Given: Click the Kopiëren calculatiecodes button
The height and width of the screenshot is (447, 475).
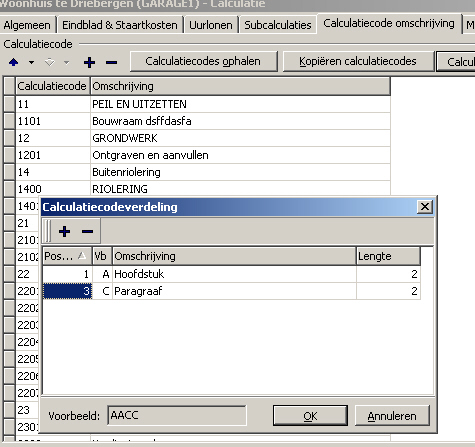Looking at the screenshot, I should 358,61.
